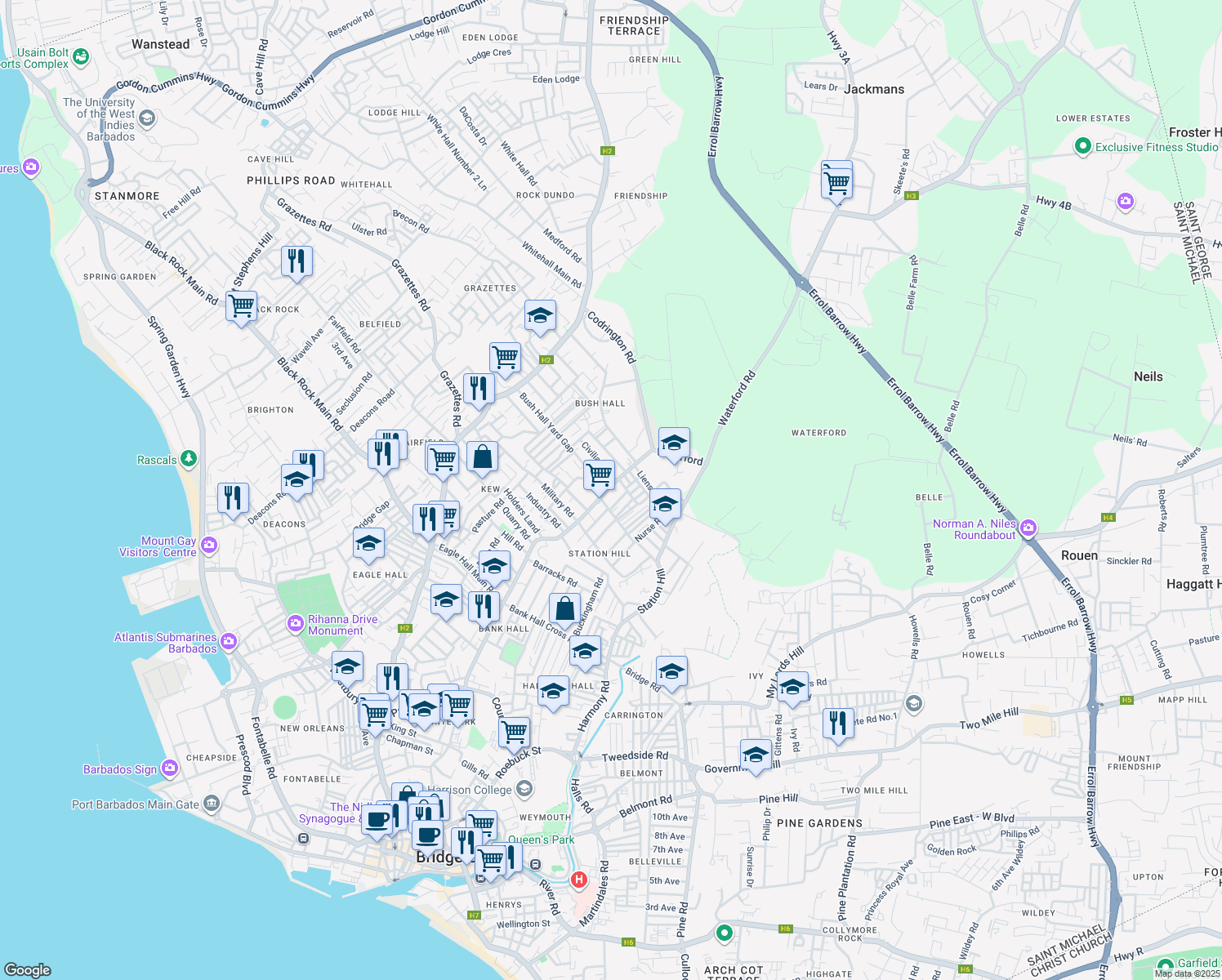Open the restaurant icon north of Bank Hall

(x=484, y=607)
